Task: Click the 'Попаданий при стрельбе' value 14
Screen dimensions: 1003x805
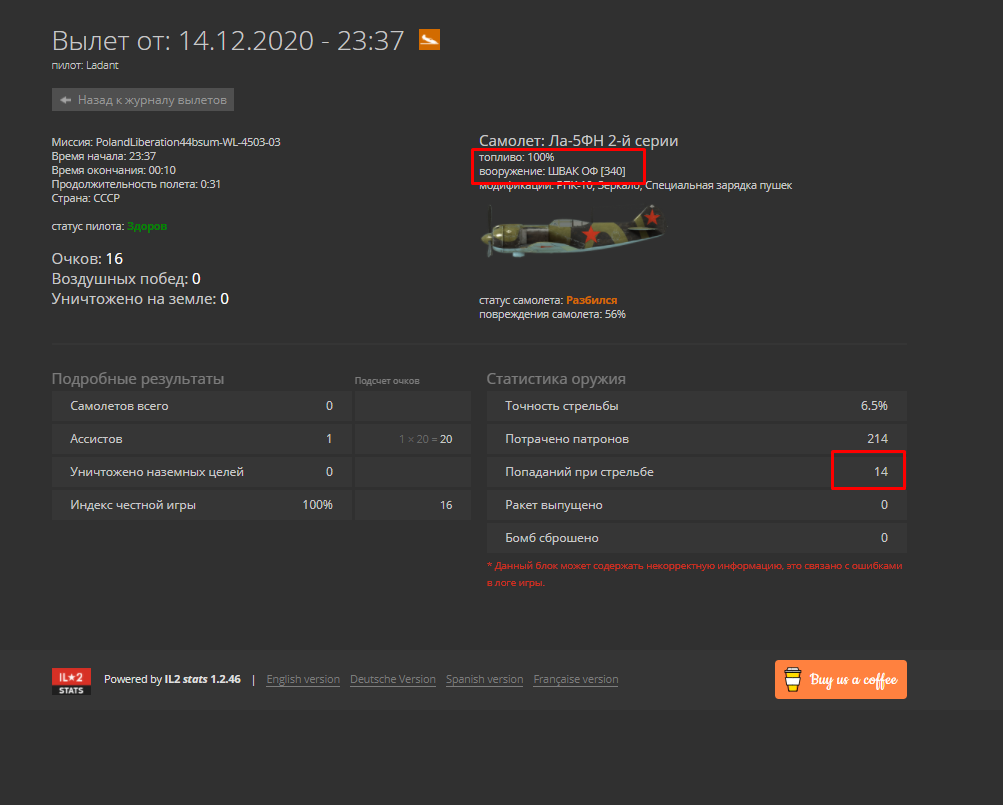Action: [881, 472]
